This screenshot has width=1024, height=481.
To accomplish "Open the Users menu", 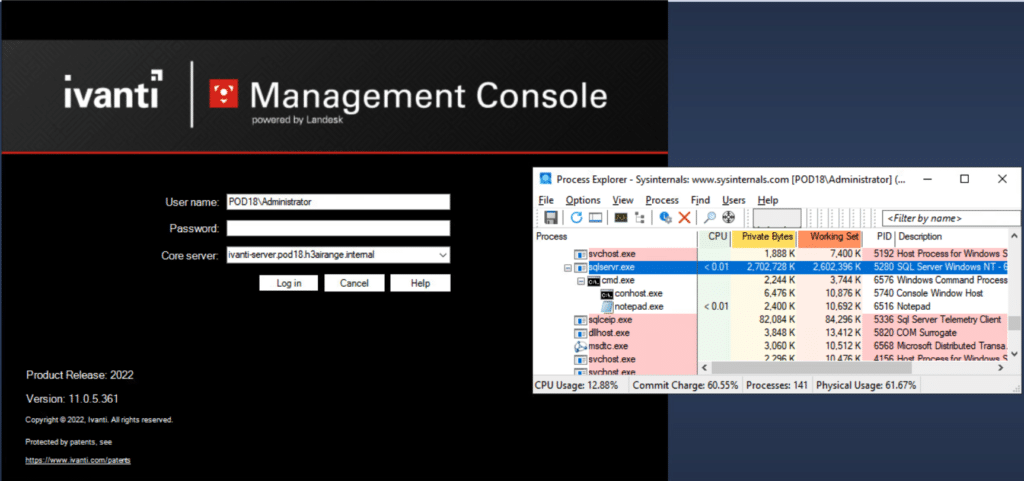I will coord(733,200).
